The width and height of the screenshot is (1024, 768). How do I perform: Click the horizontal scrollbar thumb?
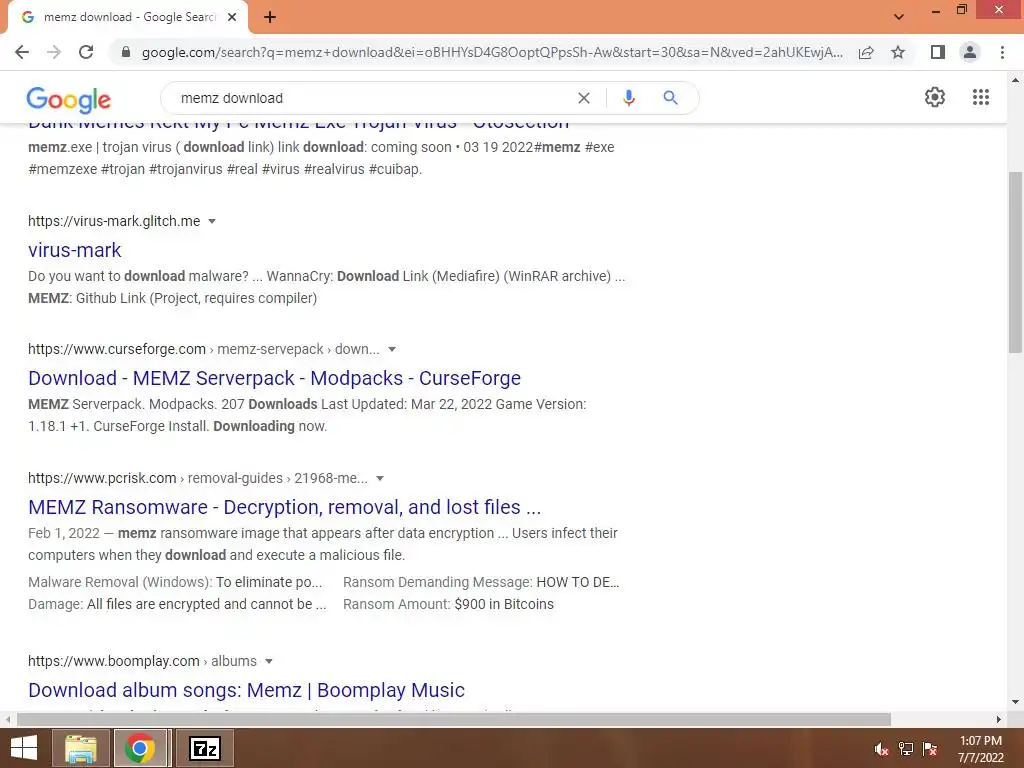pyautogui.click(x=454, y=719)
